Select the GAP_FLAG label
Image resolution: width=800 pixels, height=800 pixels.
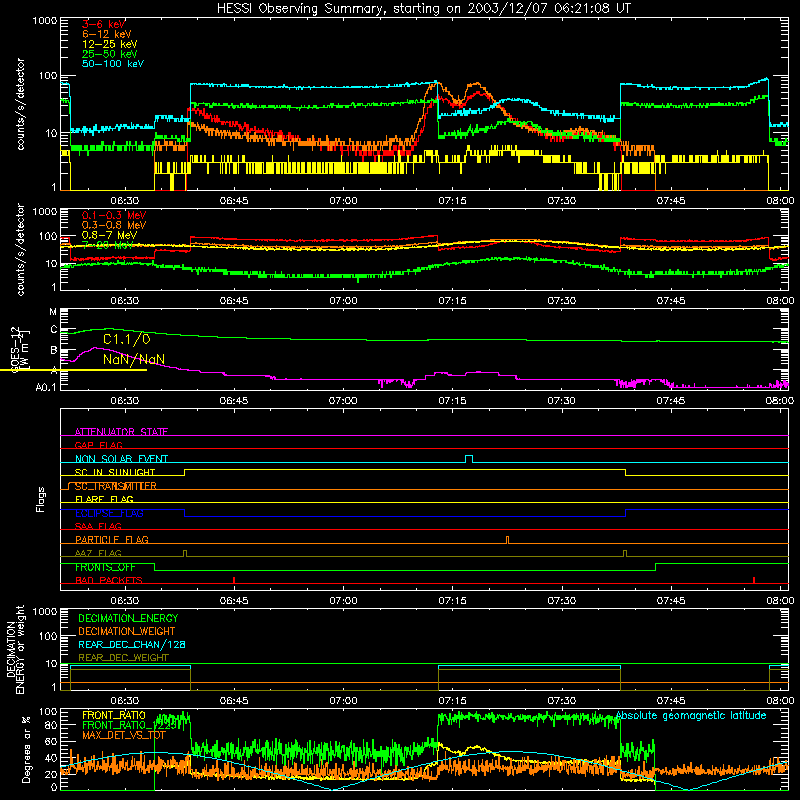click(98, 445)
